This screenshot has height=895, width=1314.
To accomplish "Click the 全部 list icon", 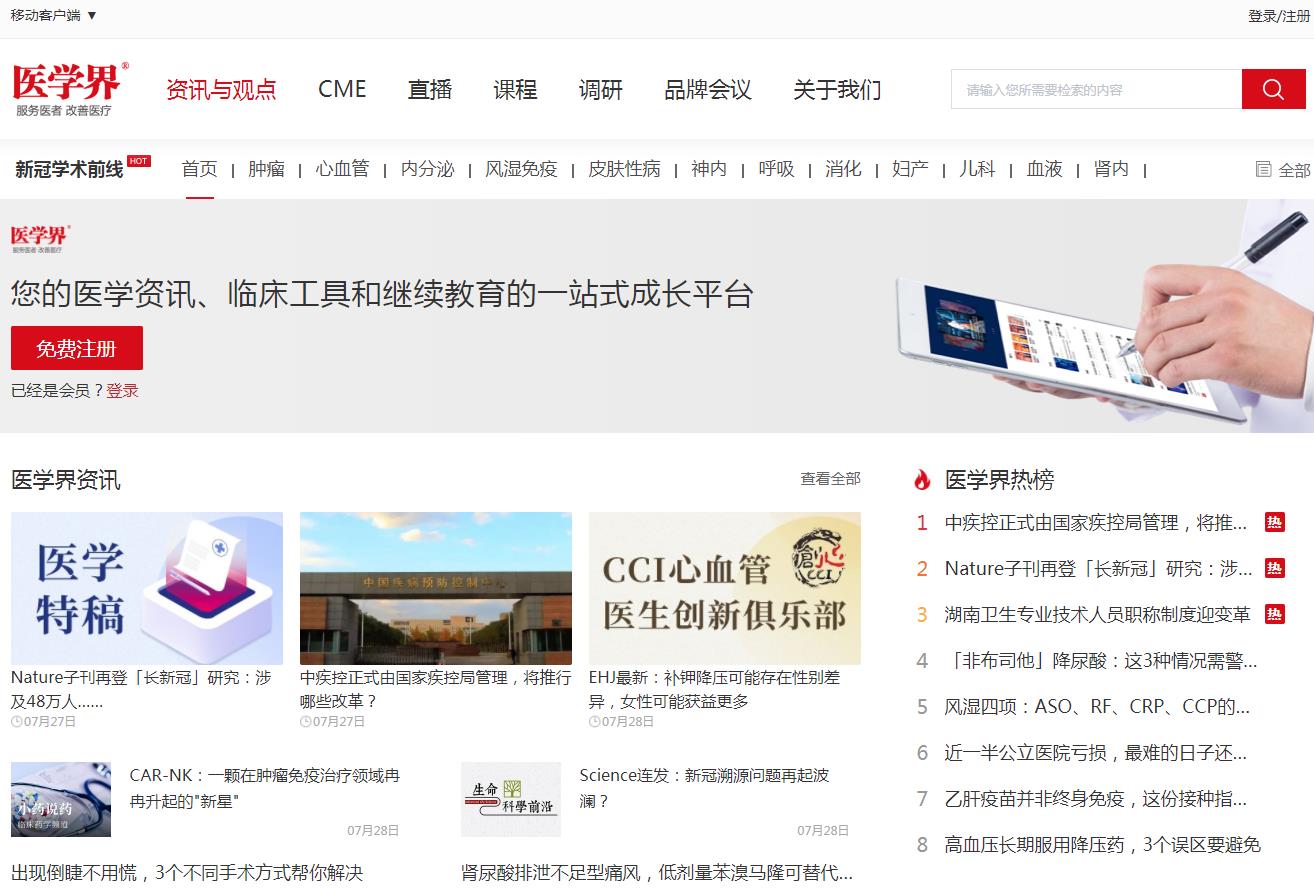I will point(1263,169).
